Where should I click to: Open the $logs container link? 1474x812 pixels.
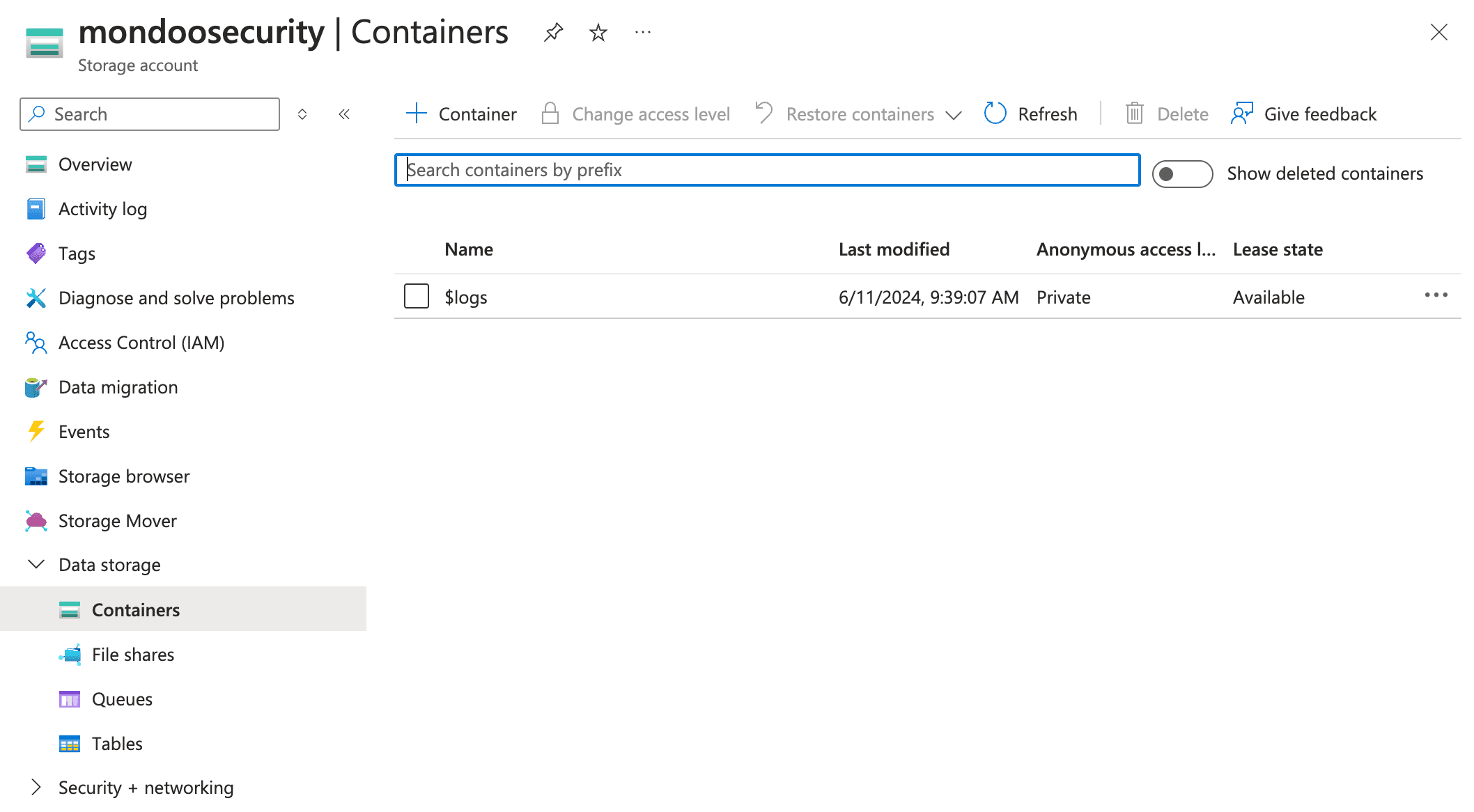click(465, 296)
